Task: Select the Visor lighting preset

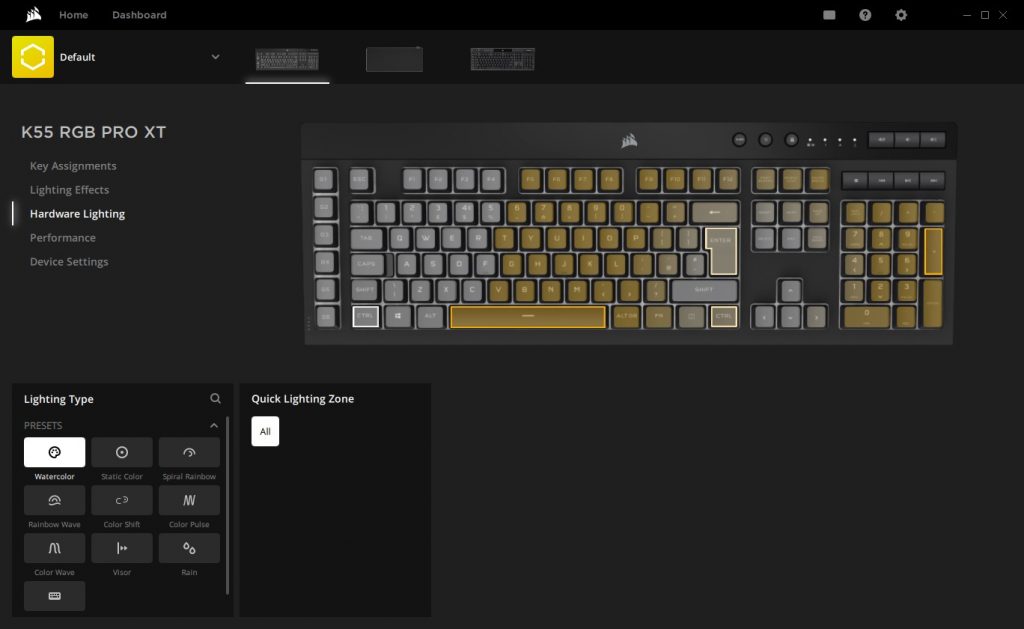Action: pos(122,548)
